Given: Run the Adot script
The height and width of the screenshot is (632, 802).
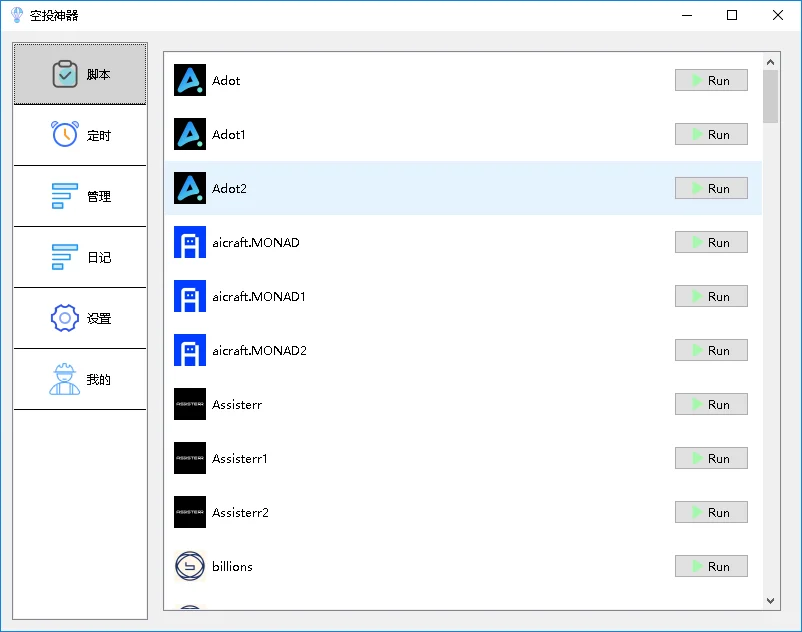Looking at the screenshot, I should 711,80.
